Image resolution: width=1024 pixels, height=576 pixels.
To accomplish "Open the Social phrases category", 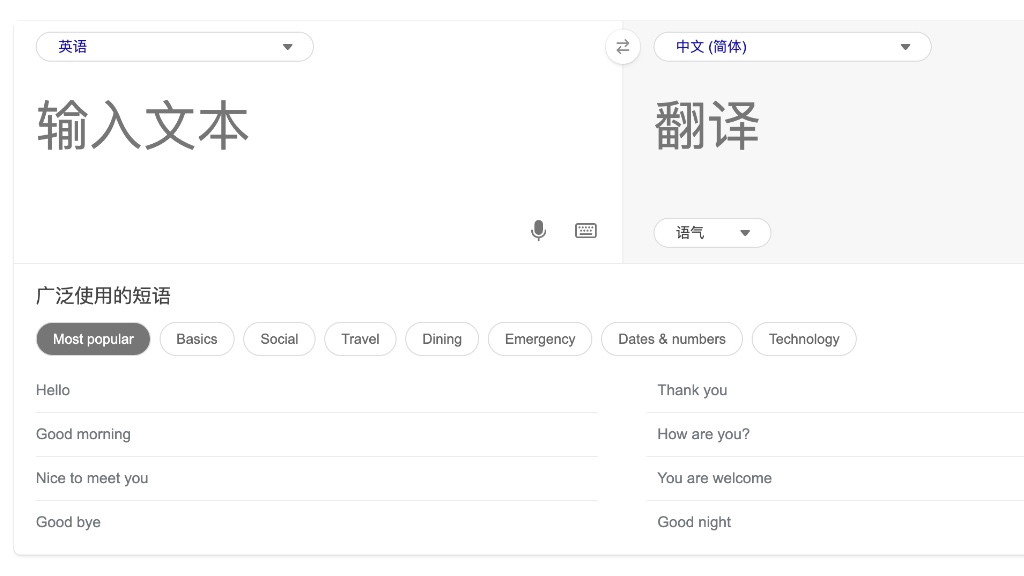I will click(x=279, y=339).
